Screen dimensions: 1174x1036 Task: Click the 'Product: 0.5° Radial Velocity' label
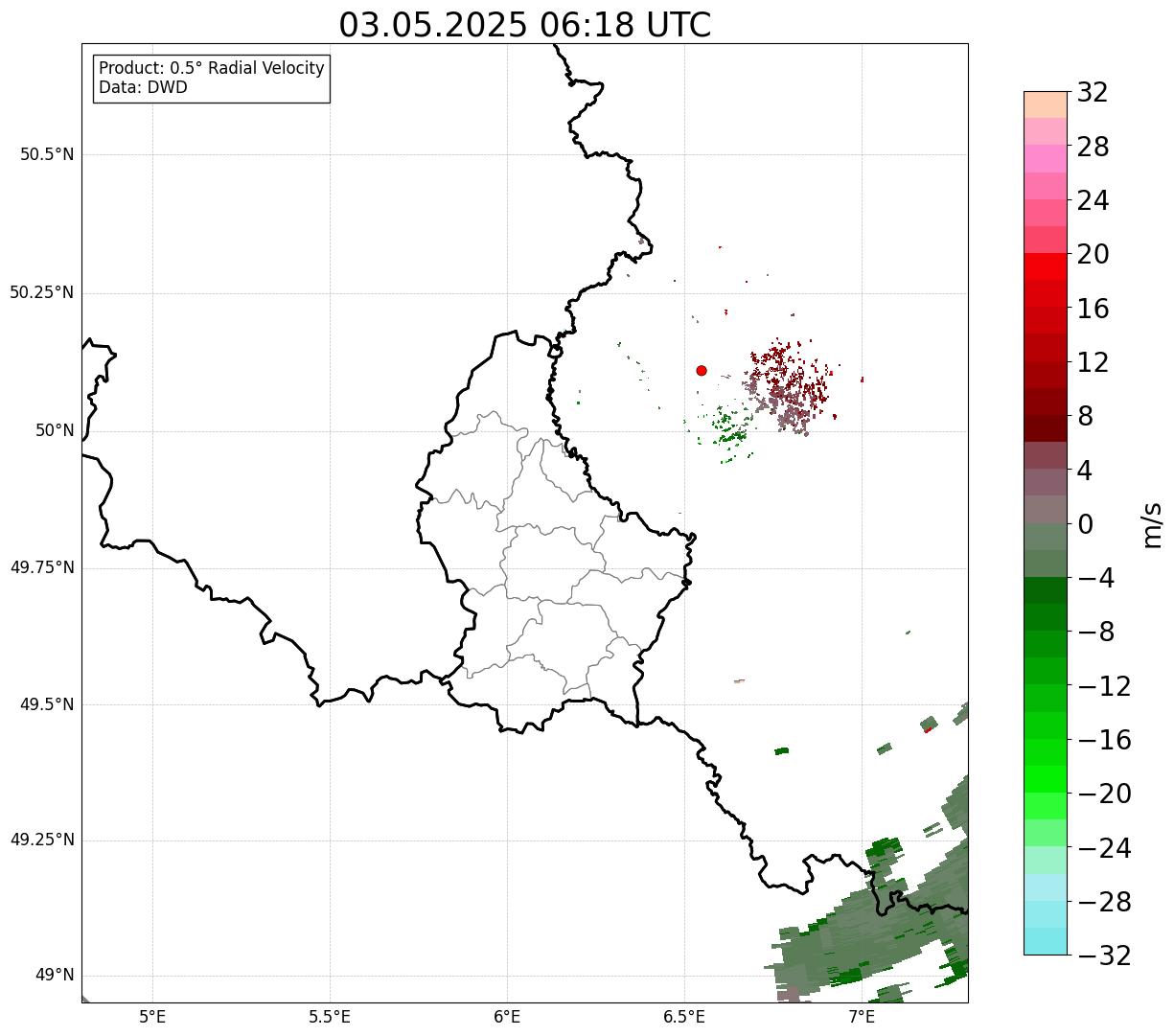click(x=212, y=69)
